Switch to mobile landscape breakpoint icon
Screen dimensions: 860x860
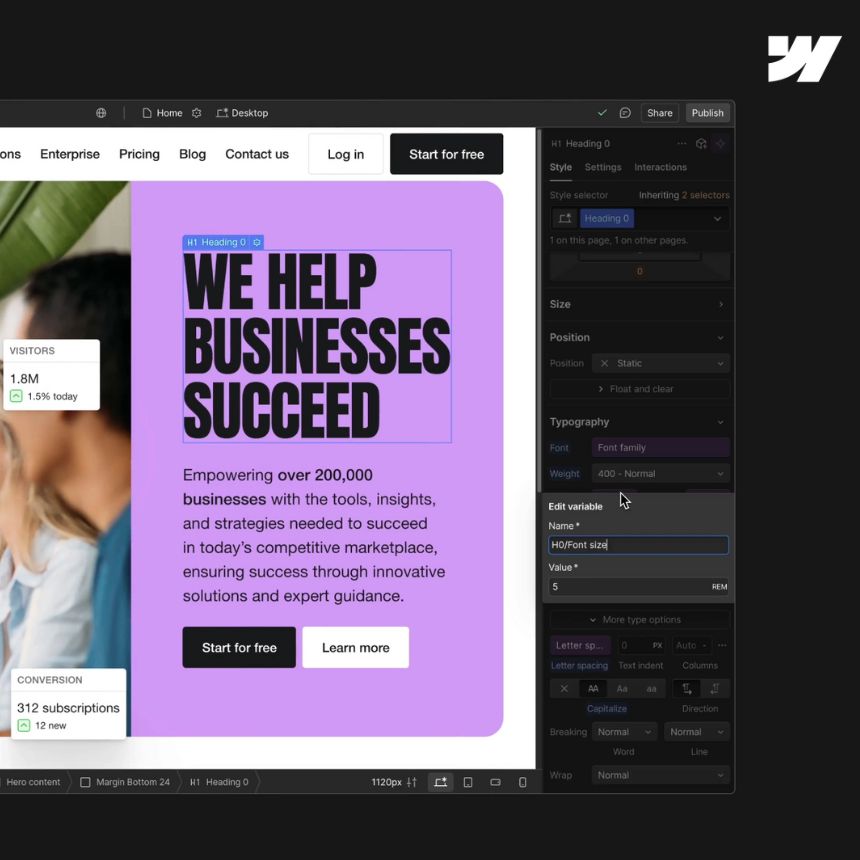[495, 782]
